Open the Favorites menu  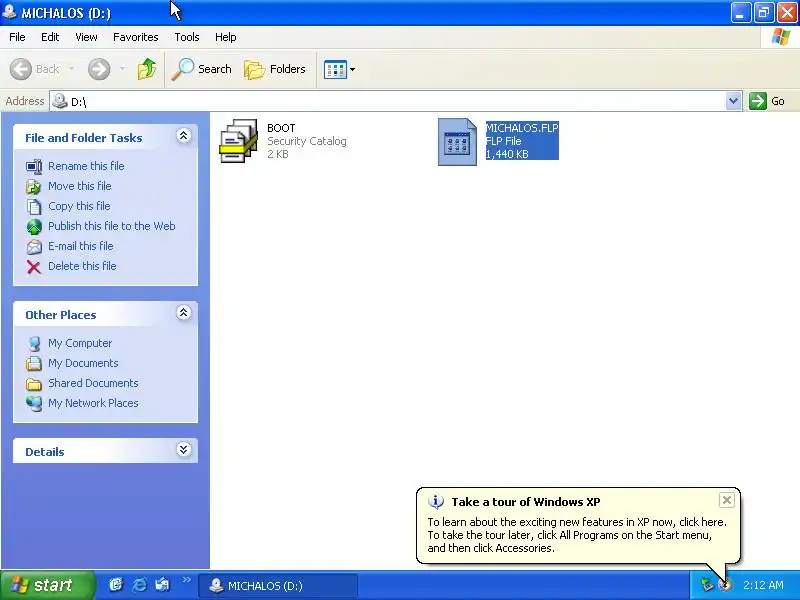pyautogui.click(x=136, y=37)
